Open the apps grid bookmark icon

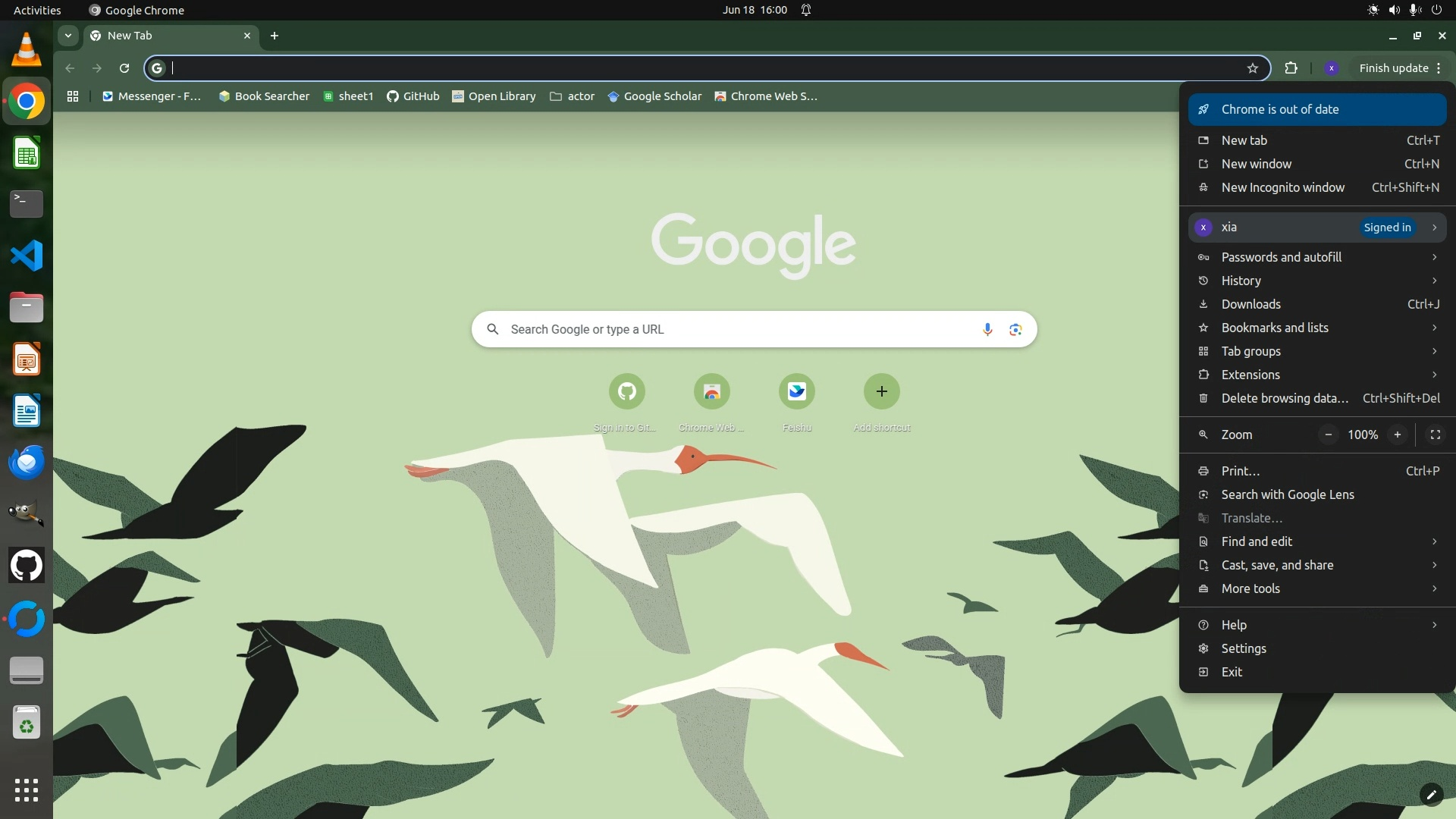(x=73, y=96)
